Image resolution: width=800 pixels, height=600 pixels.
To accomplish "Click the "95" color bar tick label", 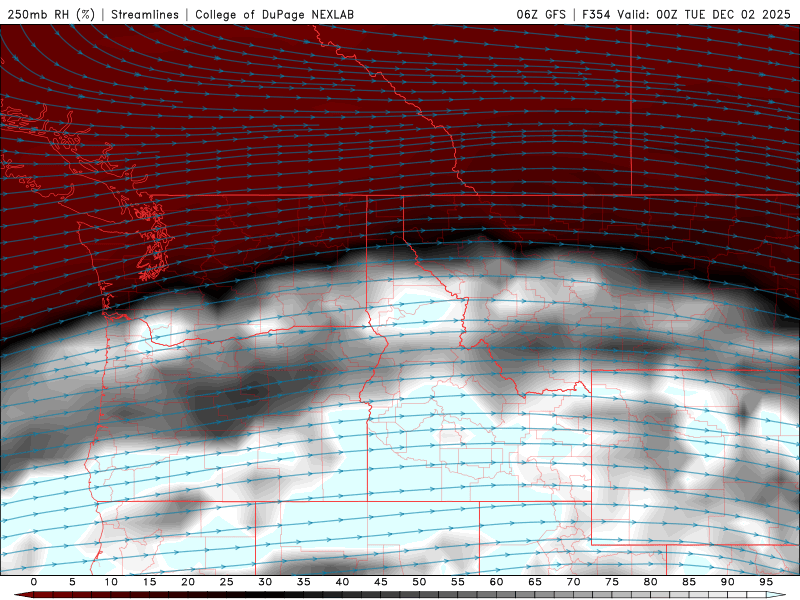I will pyautogui.click(x=766, y=582).
